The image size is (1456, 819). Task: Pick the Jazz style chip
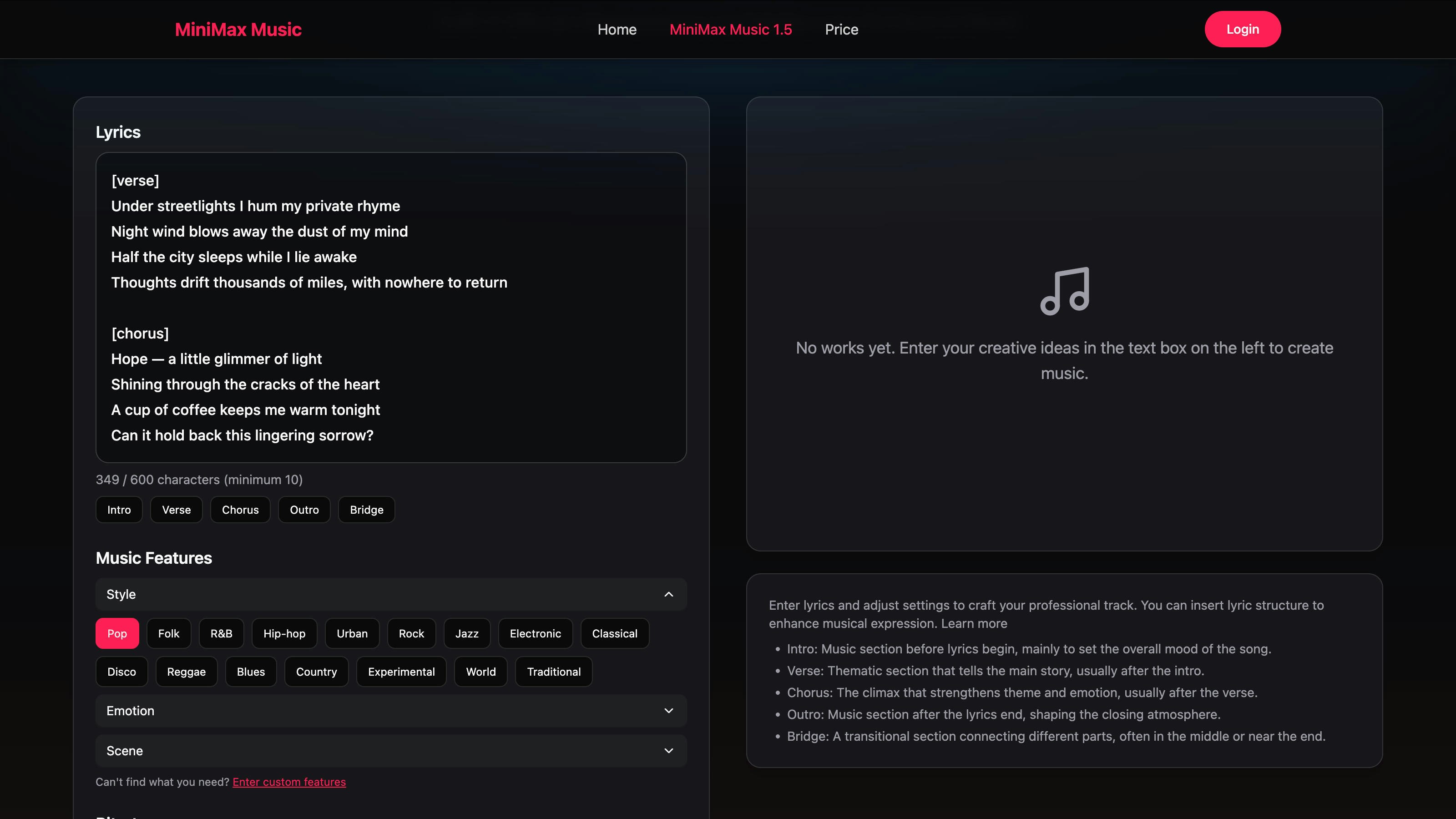coord(467,633)
